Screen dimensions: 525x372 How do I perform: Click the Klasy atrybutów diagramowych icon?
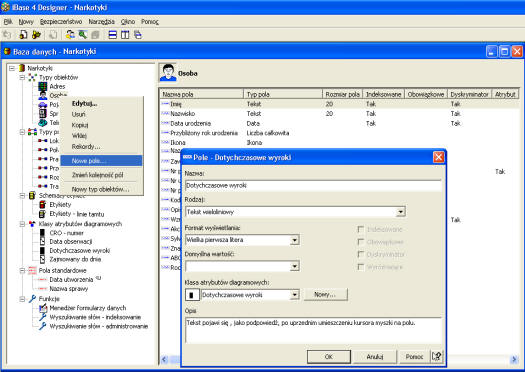point(32,224)
